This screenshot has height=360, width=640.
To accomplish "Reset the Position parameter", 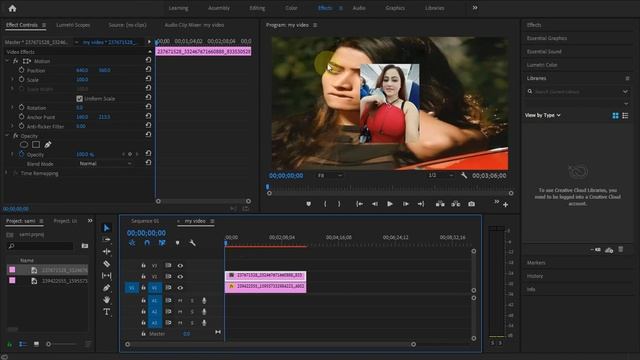I will tap(148, 69).
